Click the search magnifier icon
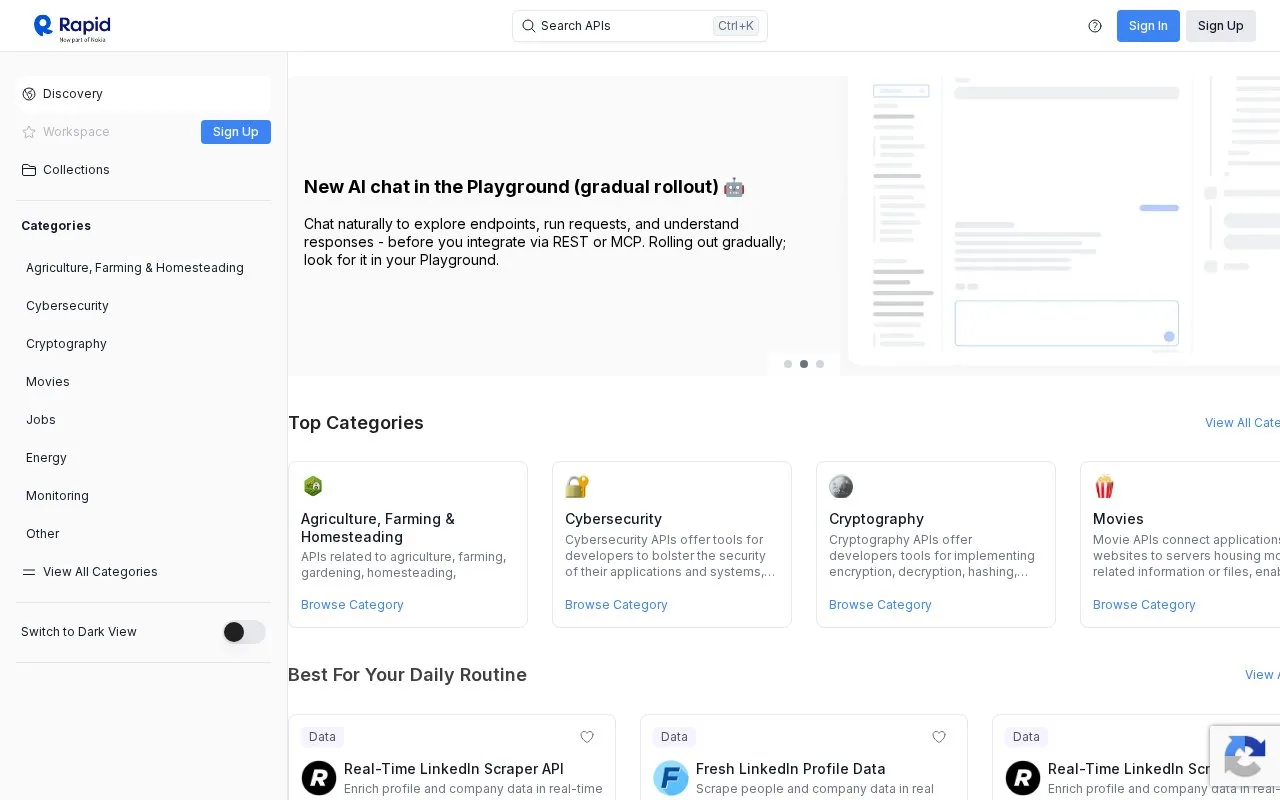The width and height of the screenshot is (1280, 800). pos(529,26)
